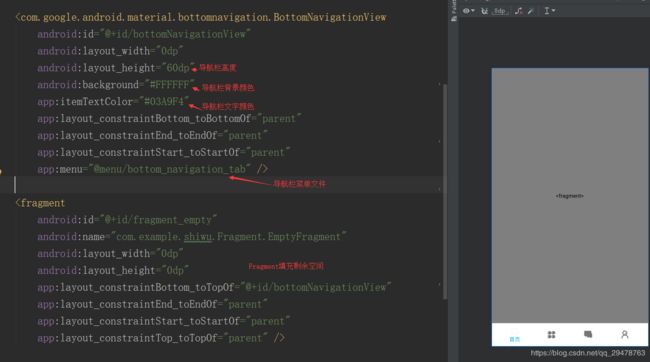
Task: Click the BottomNavigationView opening tag line
Action: click(x=201, y=17)
